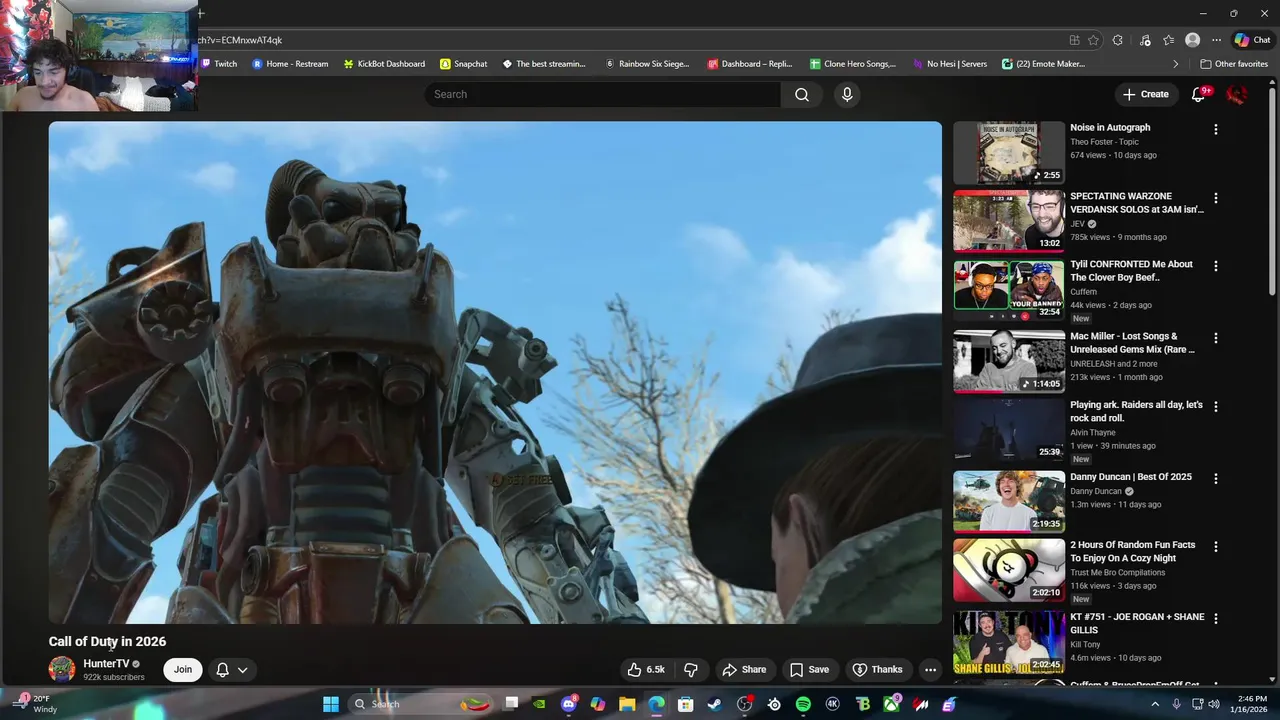Open Clone Hero Songs bookmark
Screen dimensions: 1280x720
(853, 64)
